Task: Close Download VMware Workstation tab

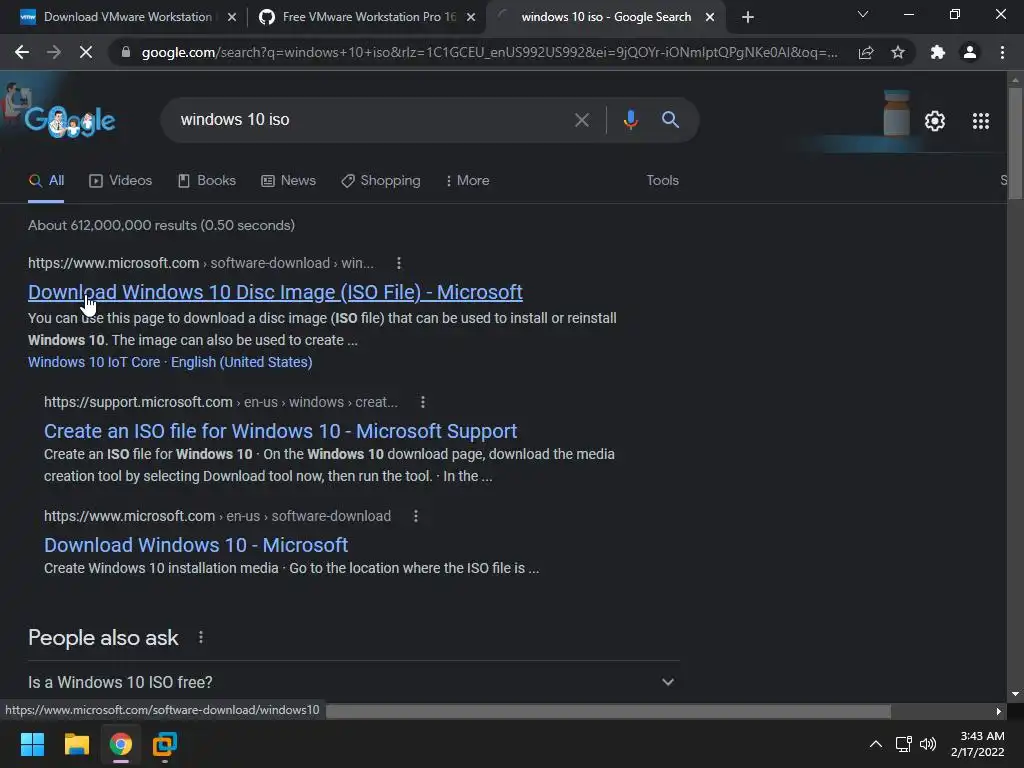Action: (231, 17)
